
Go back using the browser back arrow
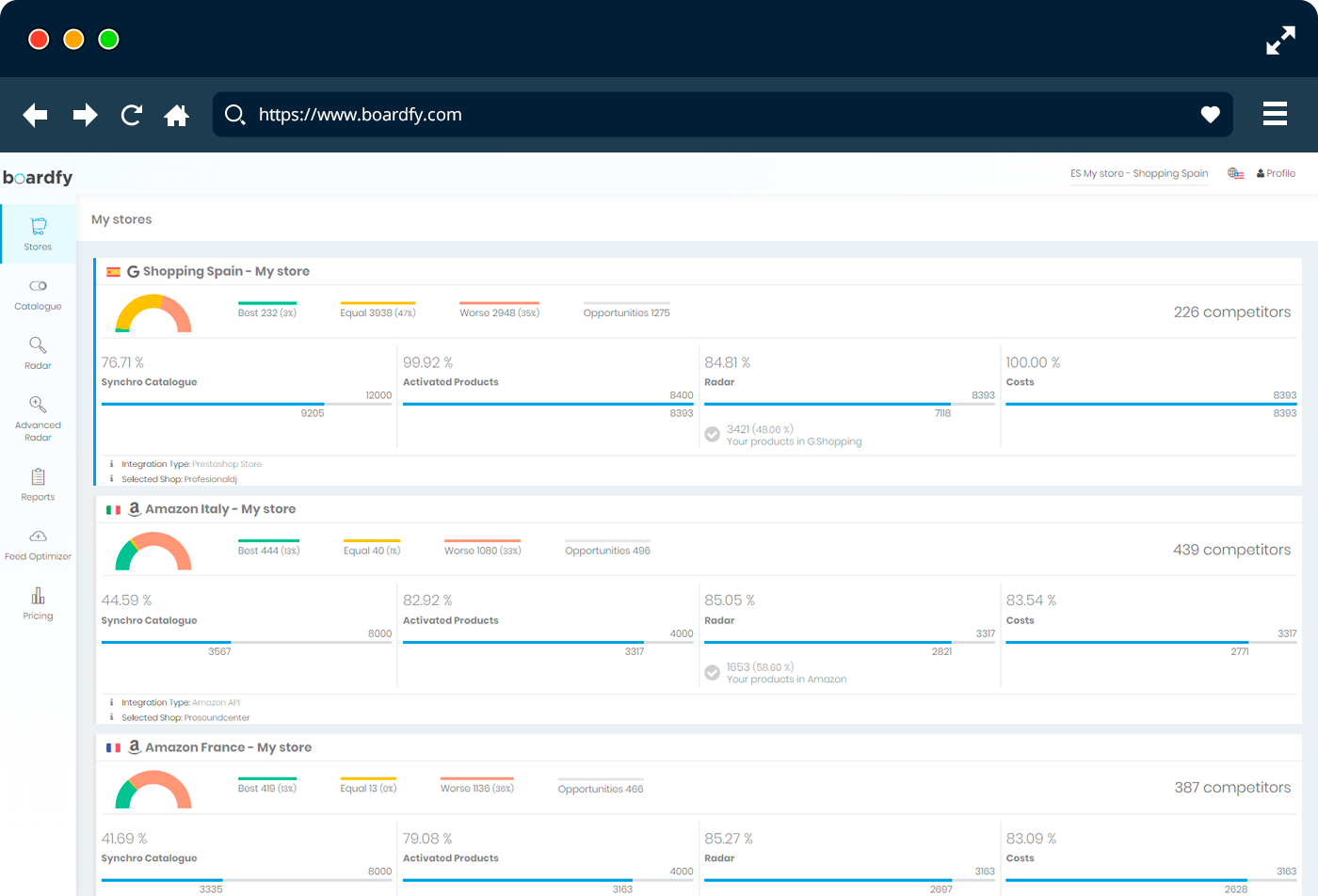[x=35, y=115]
